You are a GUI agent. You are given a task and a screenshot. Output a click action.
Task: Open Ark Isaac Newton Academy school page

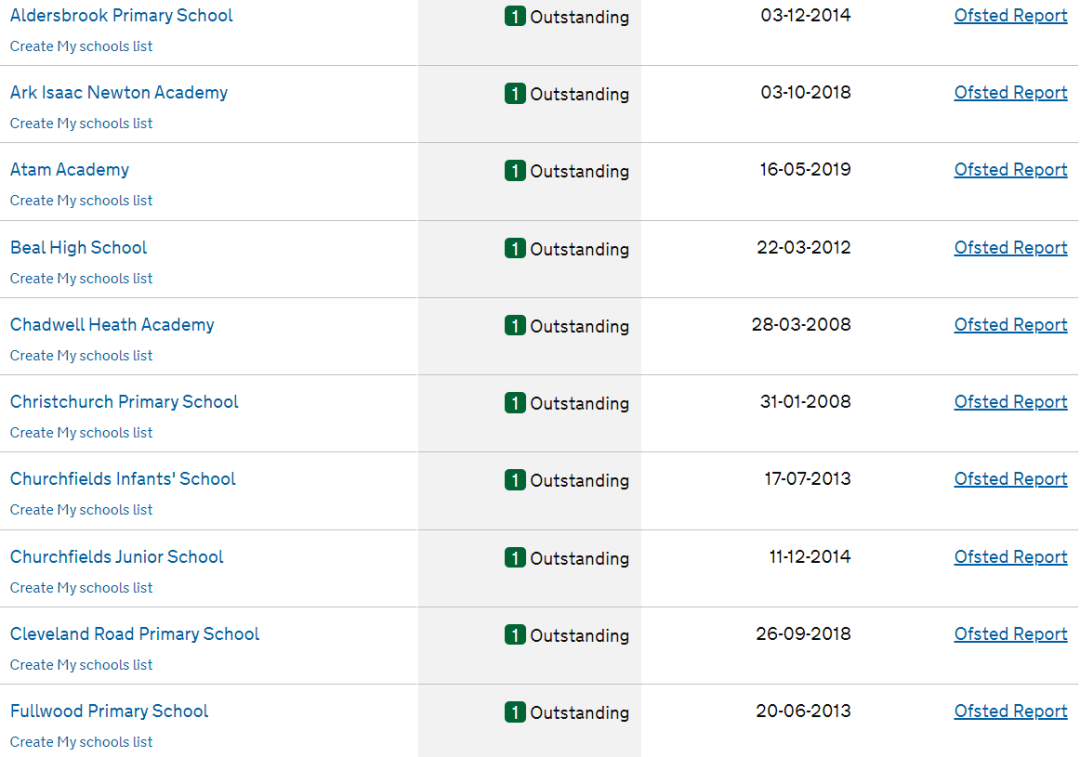(x=119, y=93)
